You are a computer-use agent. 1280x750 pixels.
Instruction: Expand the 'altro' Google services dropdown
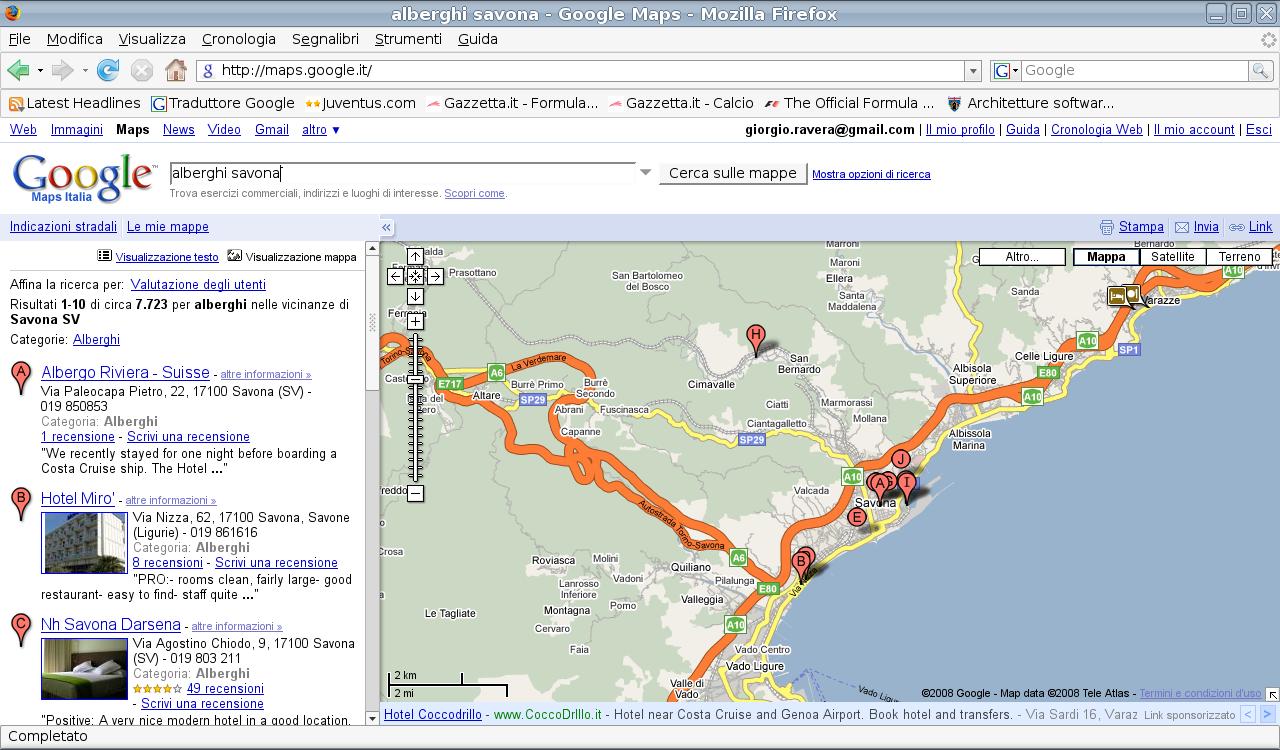pos(321,129)
